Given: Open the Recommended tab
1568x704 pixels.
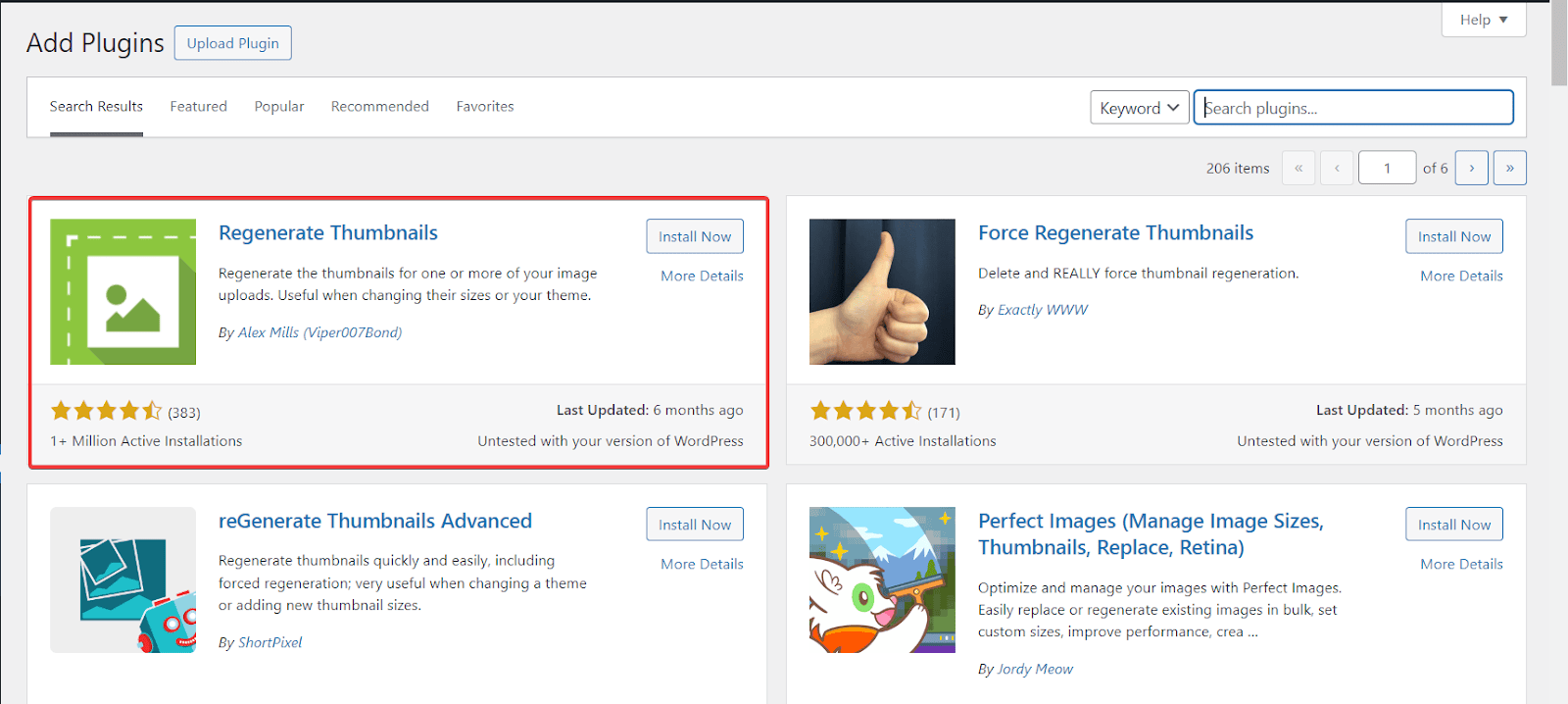Looking at the screenshot, I should (x=380, y=106).
